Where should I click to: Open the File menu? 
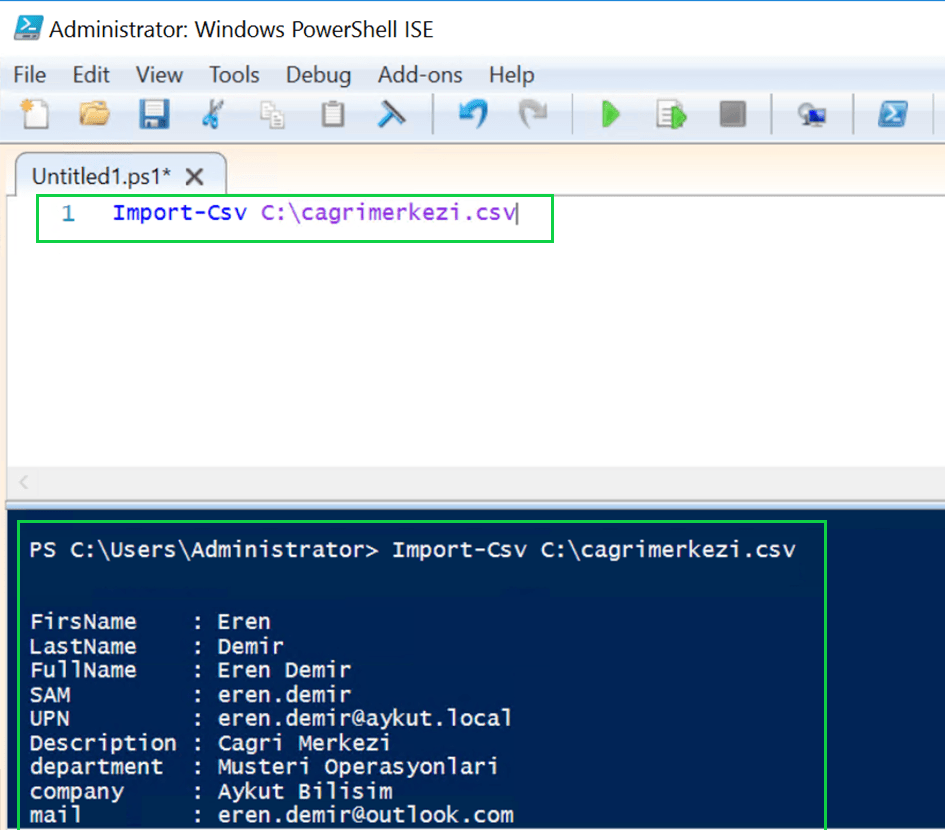pos(30,75)
